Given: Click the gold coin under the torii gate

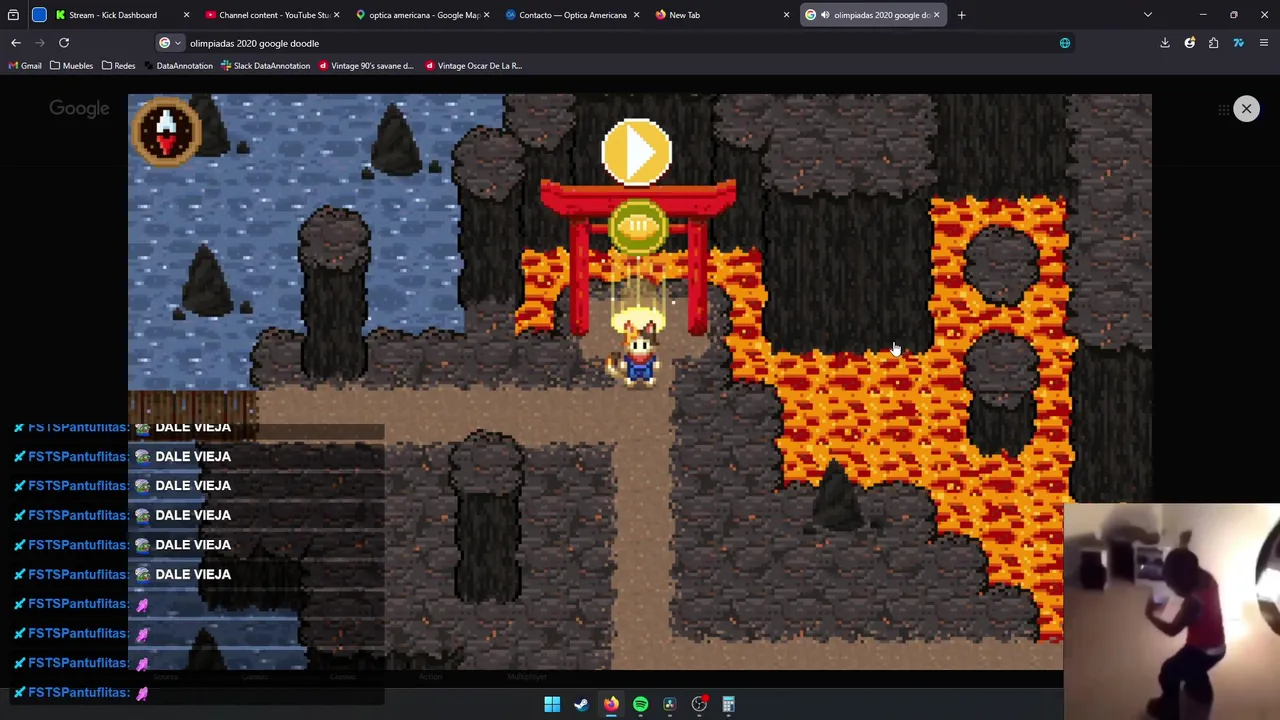Looking at the screenshot, I should pyautogui.click(x=638, y=227).
